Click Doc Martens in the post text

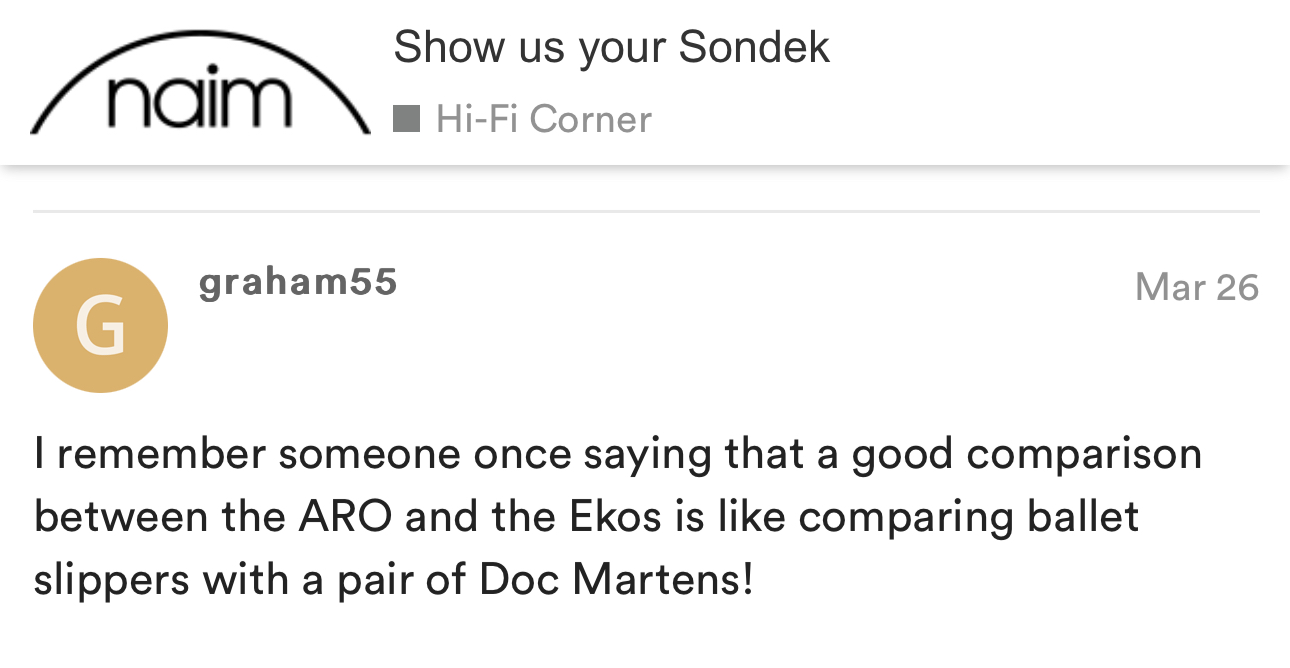[x=616, y=580]
